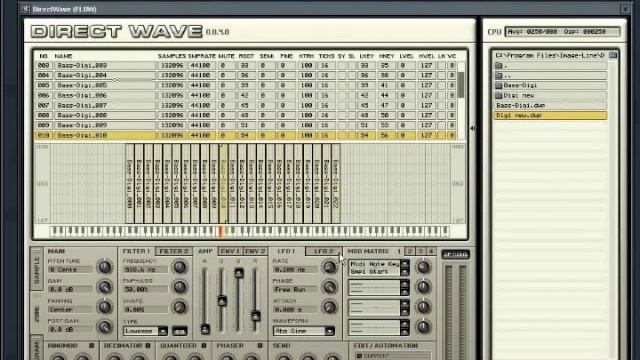Click the Filter Shape knob
The width and height of the screenshot is (640, 360).
[x=180, y=307]
